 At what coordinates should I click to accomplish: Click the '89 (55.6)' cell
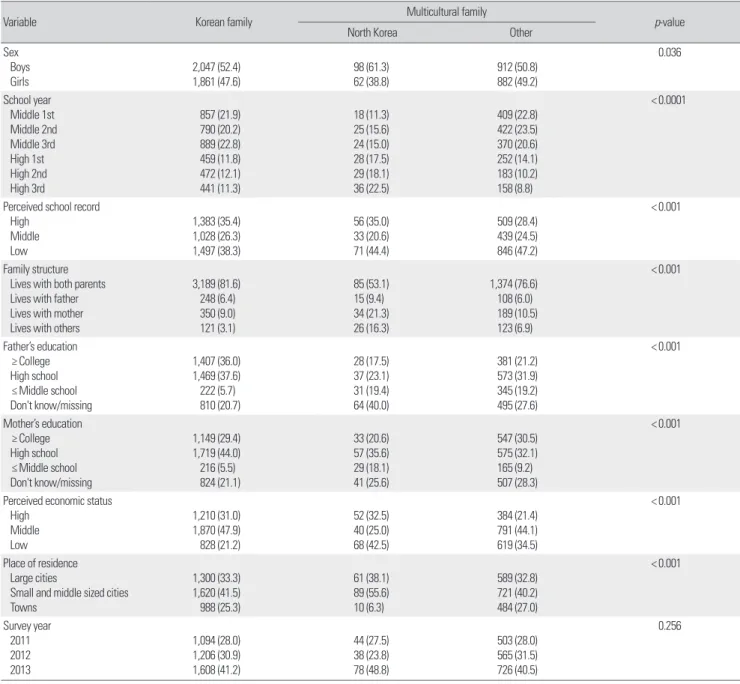coord(371,592)
